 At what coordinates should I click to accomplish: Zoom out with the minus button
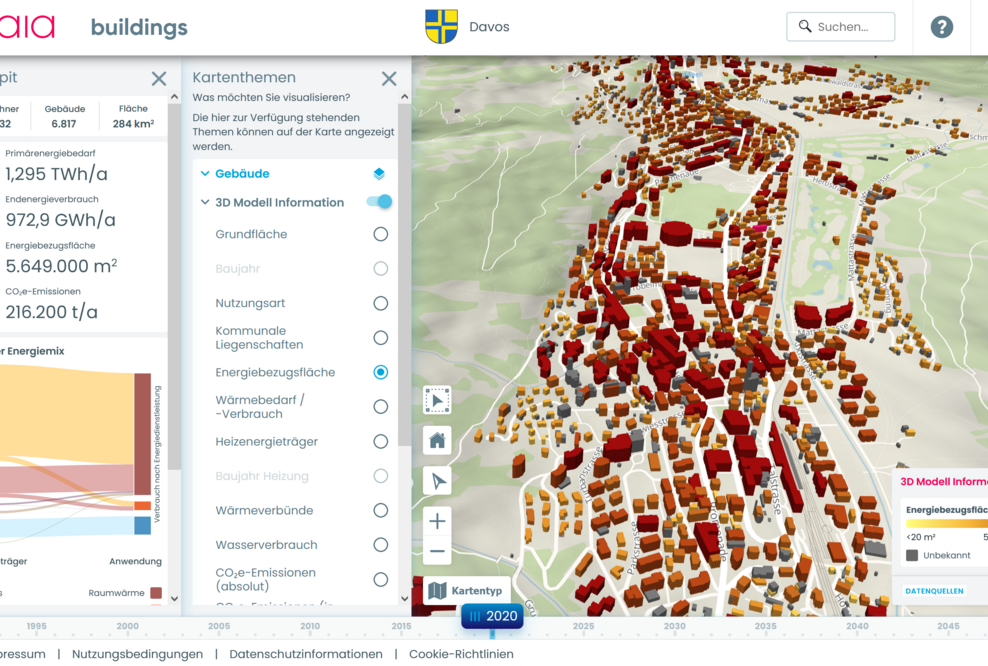click(x=437, y=551)
